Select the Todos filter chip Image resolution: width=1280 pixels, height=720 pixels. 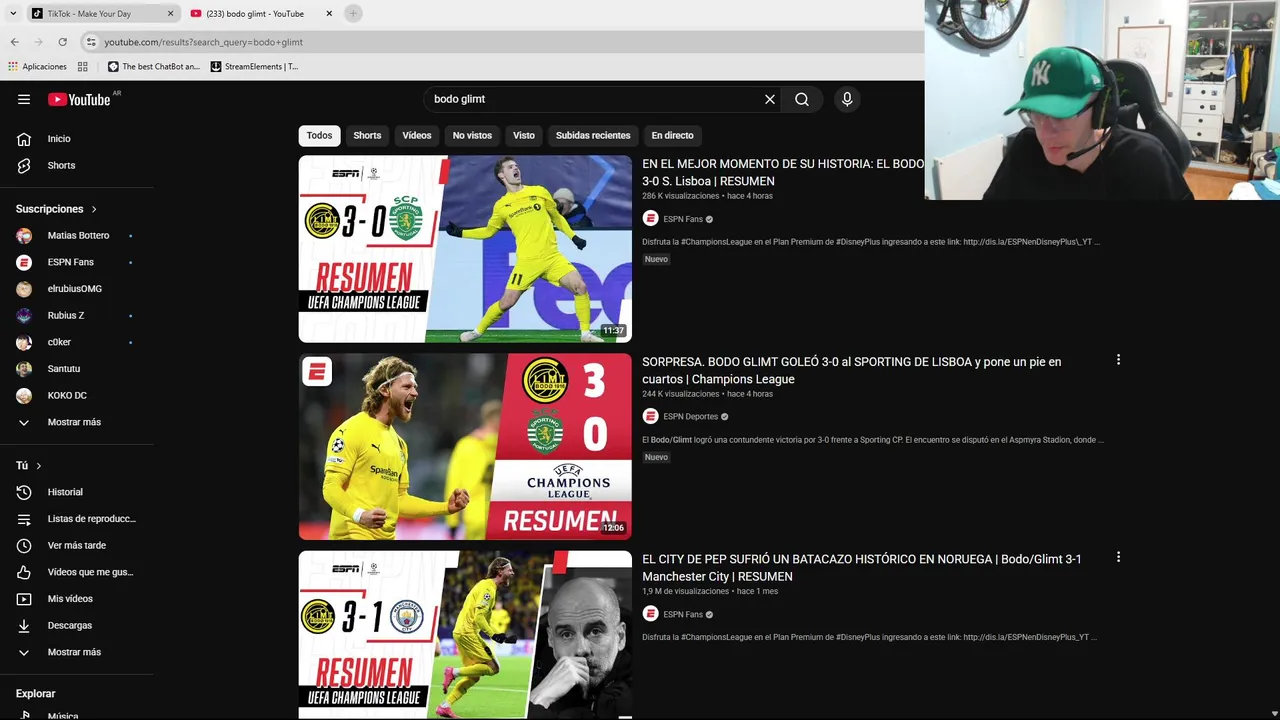(319, 135)
